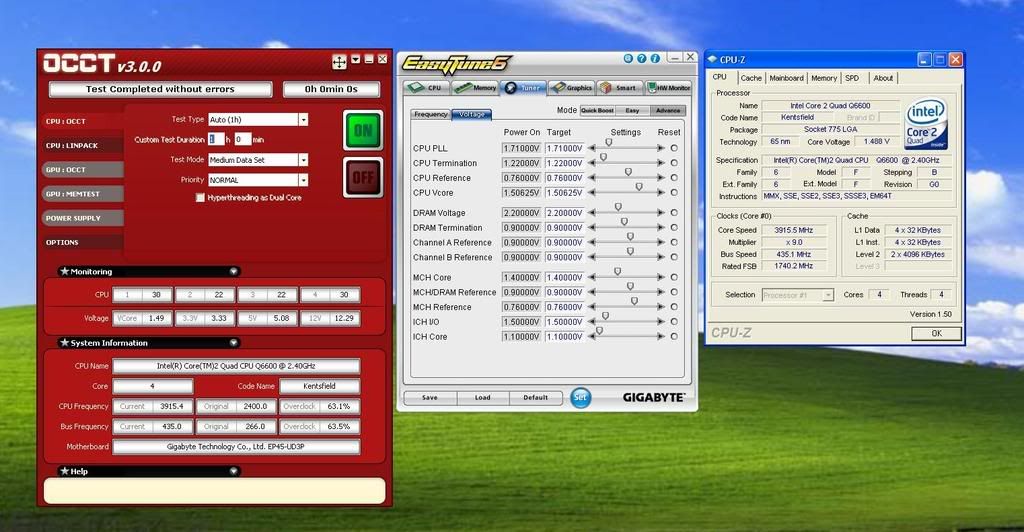Stop the test with the OFF button
Image resolution: width=1024 pixels, height=532 pixels.
tap(363, 177)
